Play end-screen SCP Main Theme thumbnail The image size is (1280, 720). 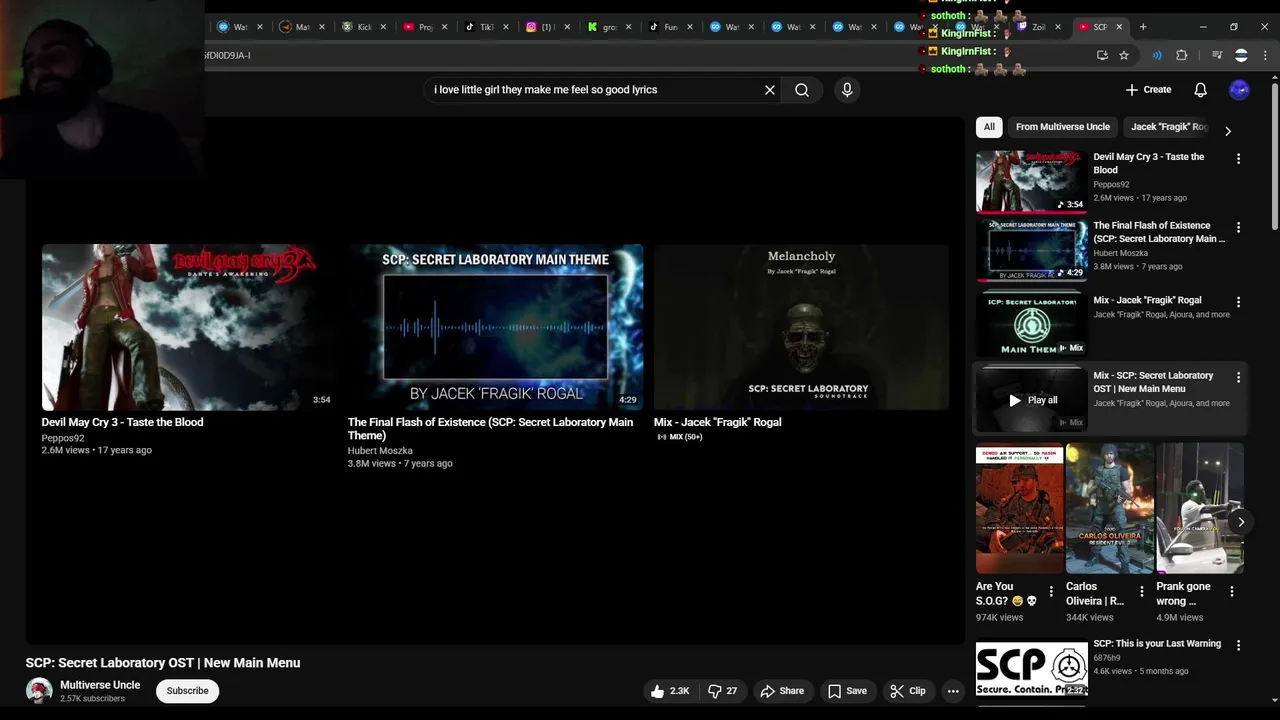(495, 327)
